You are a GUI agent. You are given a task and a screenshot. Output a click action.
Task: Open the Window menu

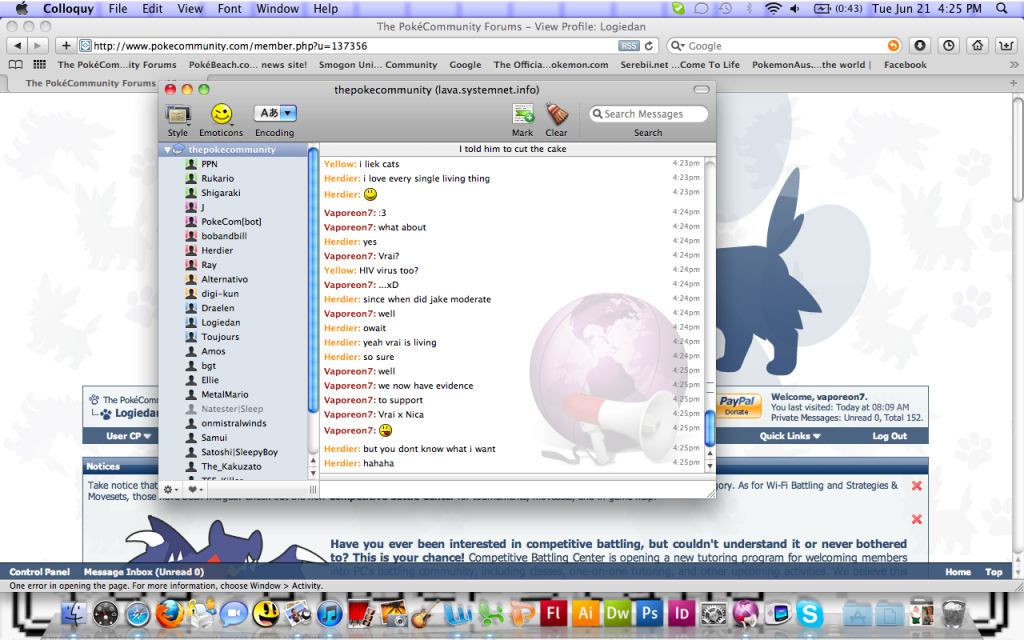point(278,8)
